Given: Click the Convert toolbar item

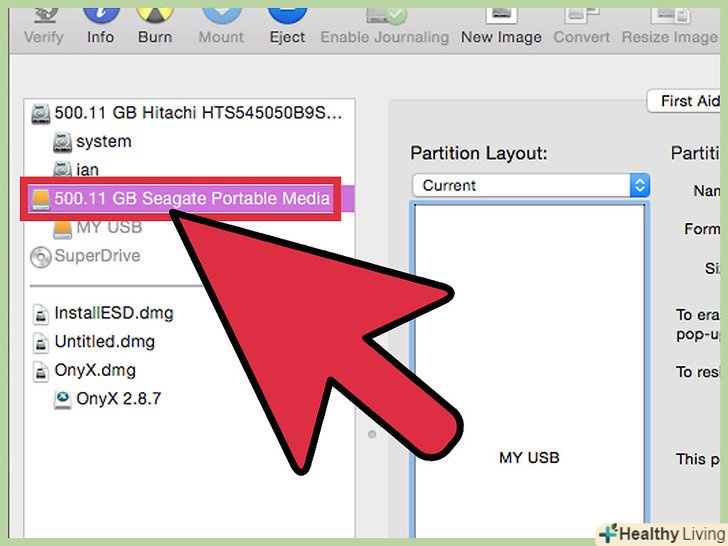Looking at the screenshot, I should [x=581, y=28].
